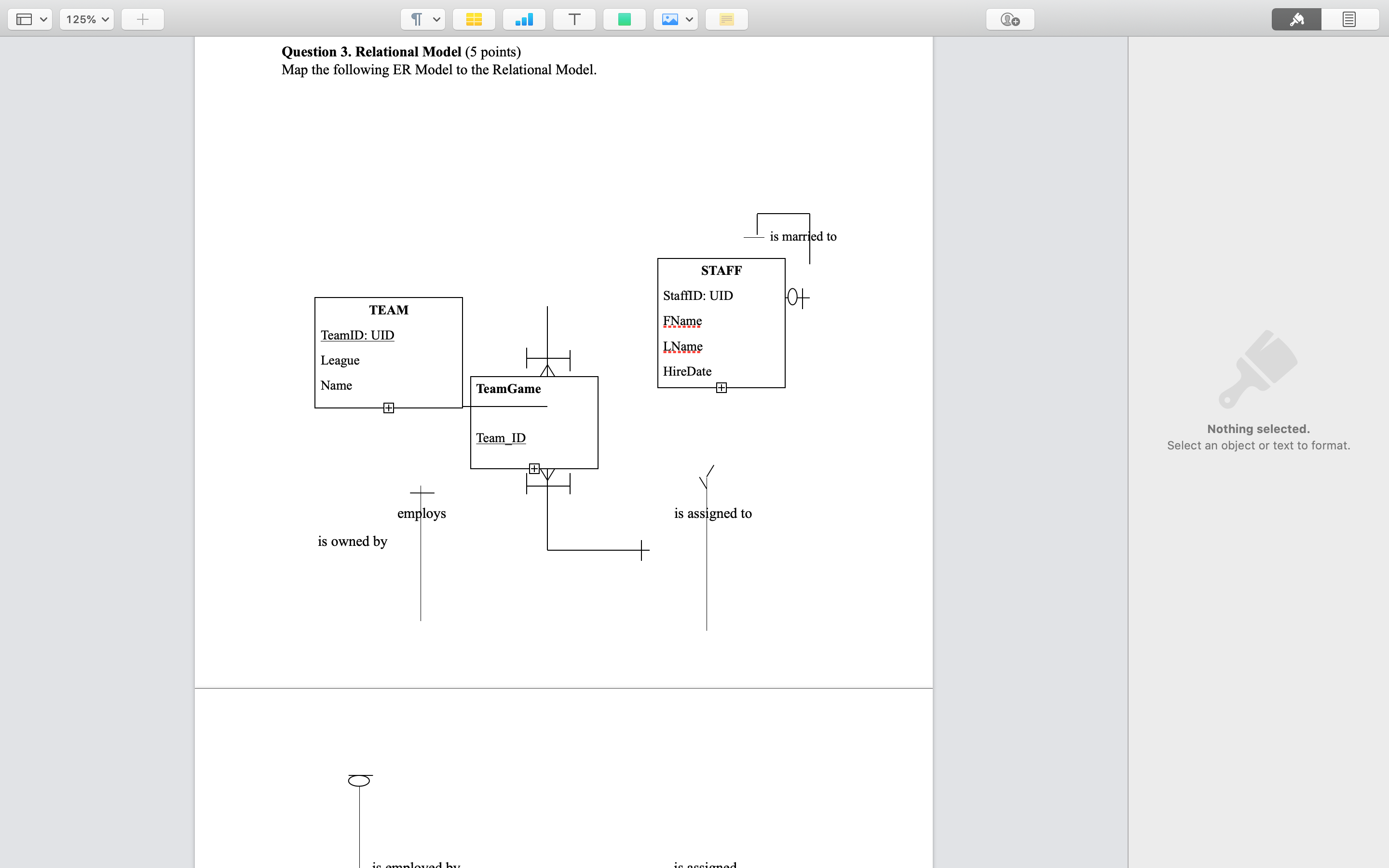Click the paragraph styles icon
The height and width of the screenshot is (868, 1389).
click(x=415, y=19)
